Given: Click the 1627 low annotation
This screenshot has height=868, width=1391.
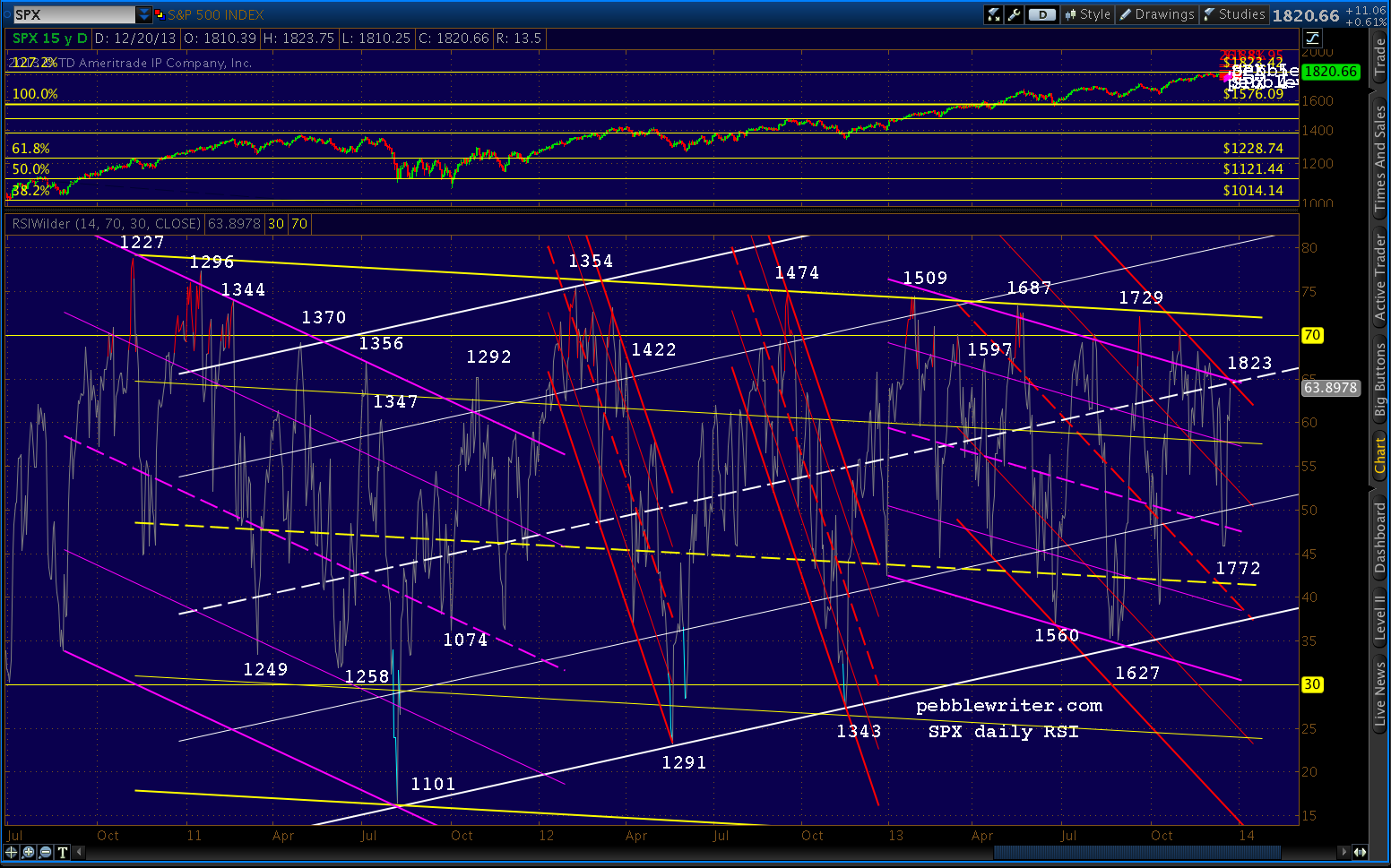Looking at the screenshot, I should (x=1137, y=673).
